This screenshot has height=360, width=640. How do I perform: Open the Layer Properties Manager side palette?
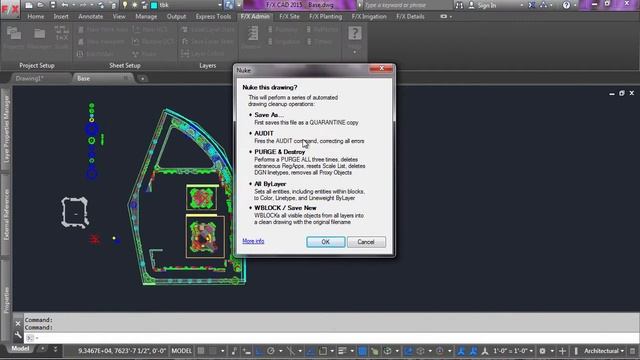6,129
